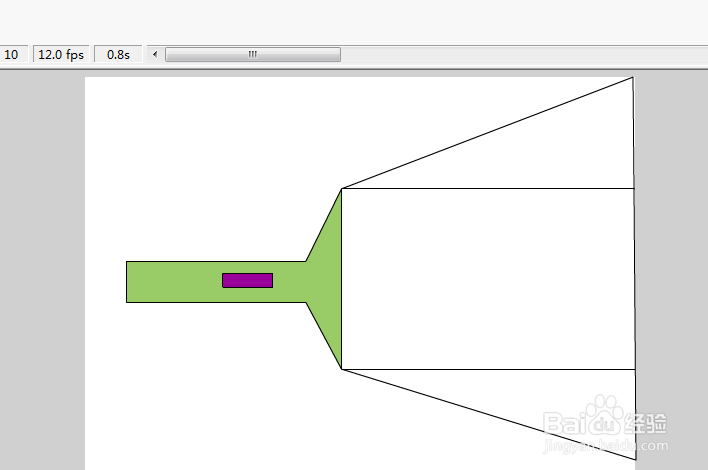Select the purple rectangle on stage
708x470 pixels.
[247, 280]
